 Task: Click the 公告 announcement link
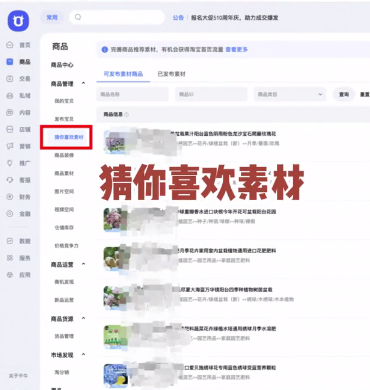click(178, 17)
